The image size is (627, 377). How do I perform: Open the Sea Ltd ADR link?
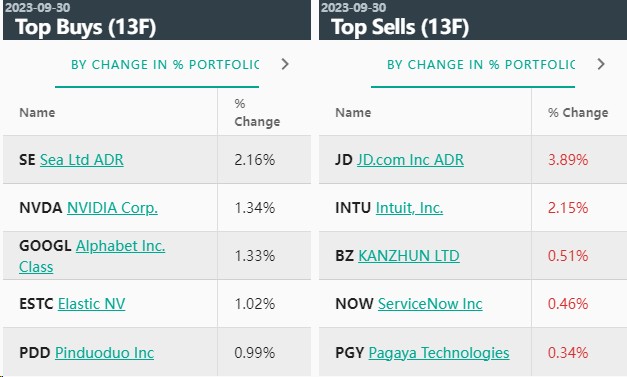pos(82,160)
